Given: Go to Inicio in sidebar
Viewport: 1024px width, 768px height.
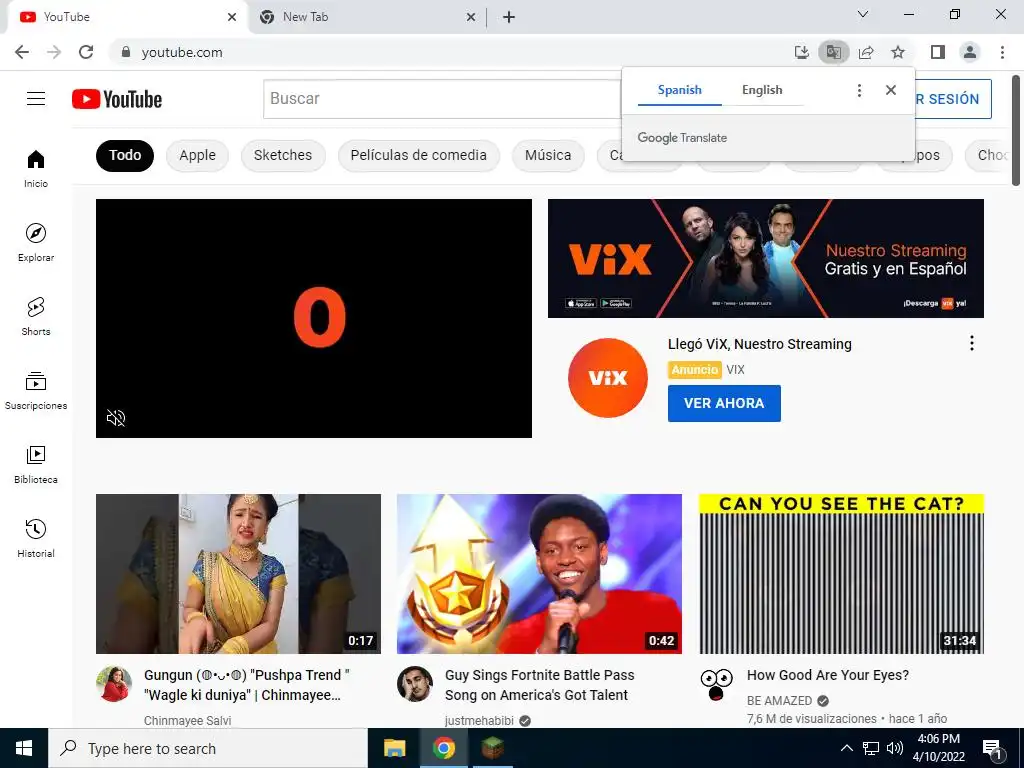Looking at the screenshot, I should [36, 168].
